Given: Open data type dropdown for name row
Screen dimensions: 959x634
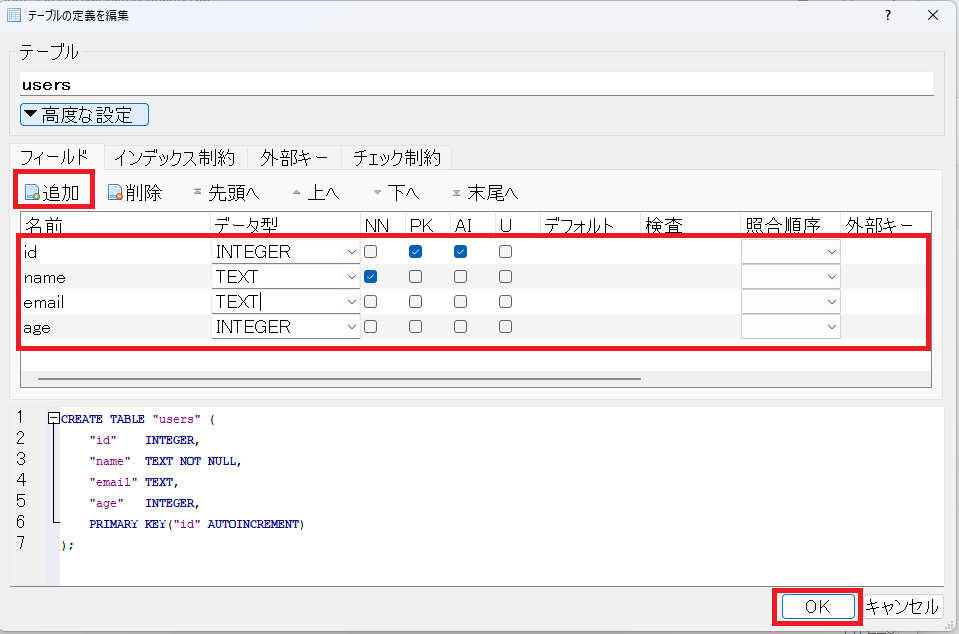Looking at the screenshot, I should click(351, 277).
